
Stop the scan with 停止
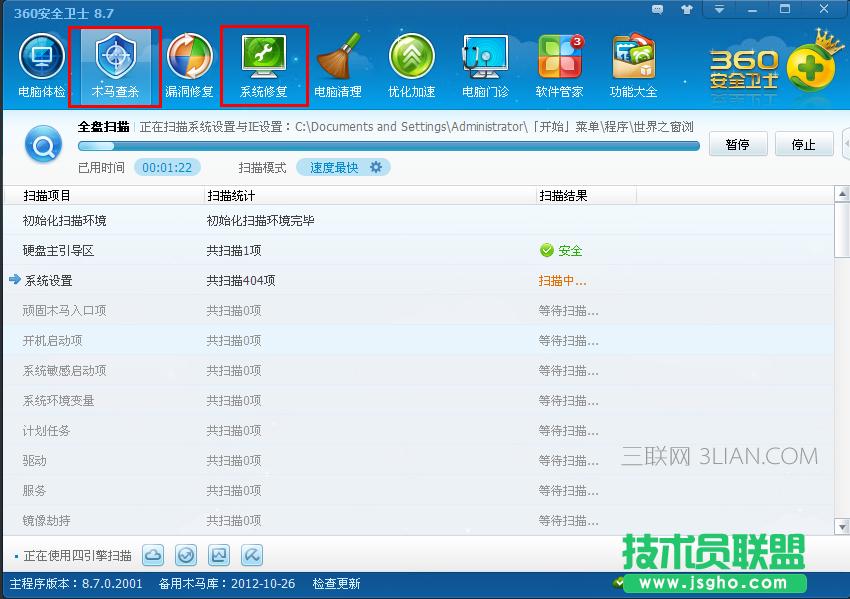[x=804, y=144]
